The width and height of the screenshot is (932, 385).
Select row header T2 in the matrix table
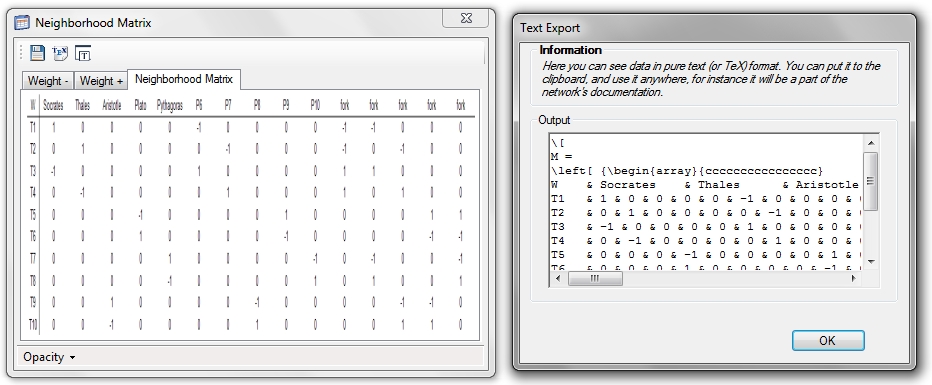pos(33,149)
